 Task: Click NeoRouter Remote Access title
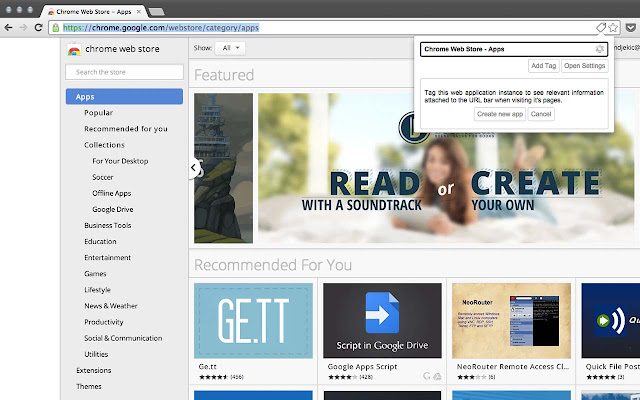coord(513,367)
